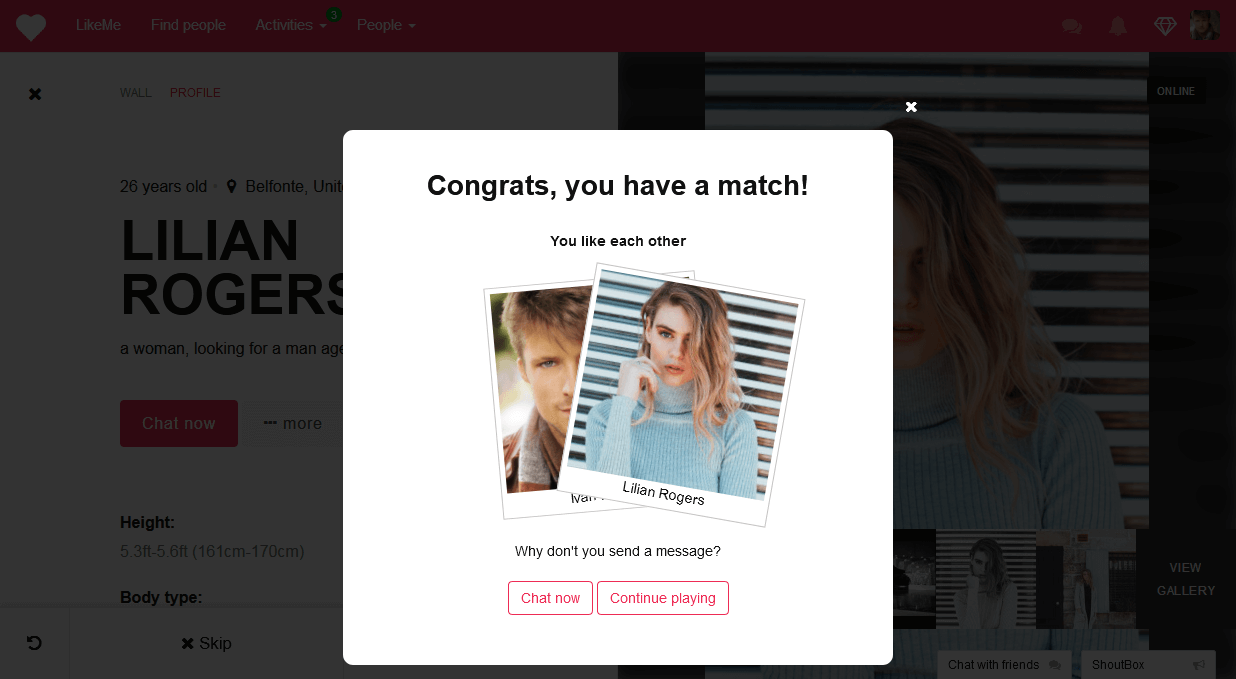Viewport: 1236px width, 679px height.
Task: Open VIEW GALLERY link
Action: tap(1186, 579)
